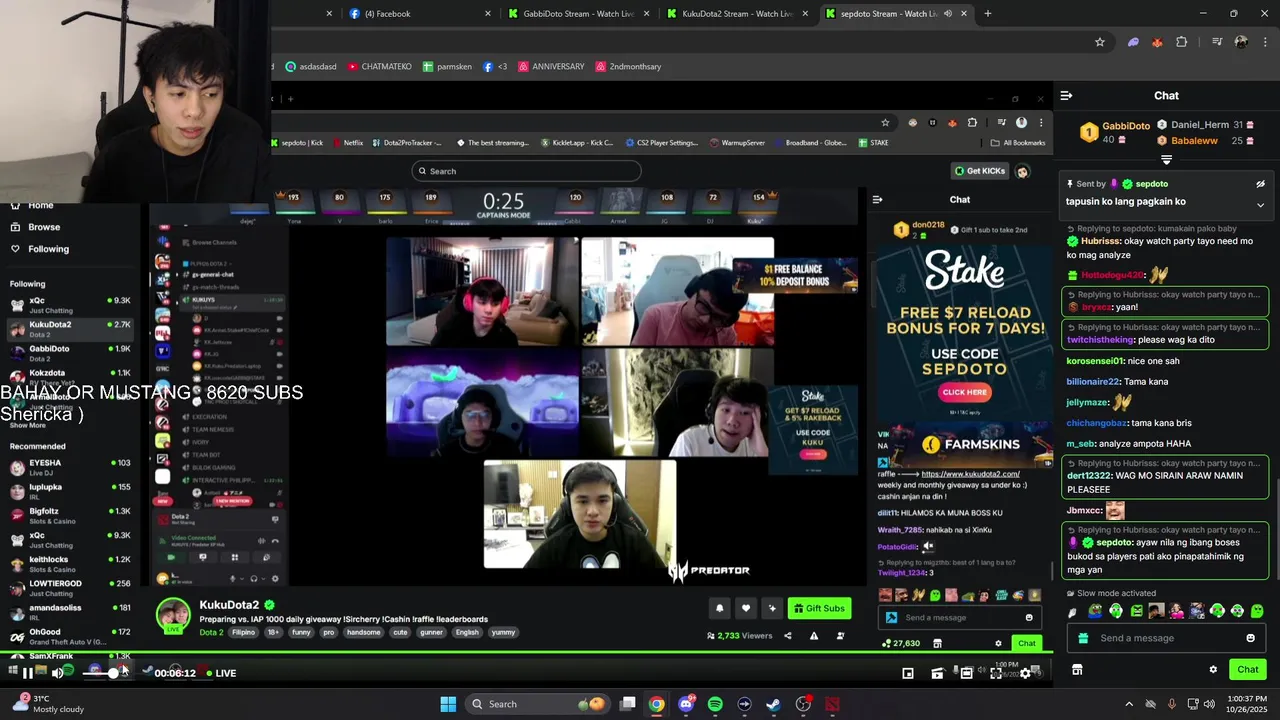Bookmark this page with the star icon

tap(1100, 42)
